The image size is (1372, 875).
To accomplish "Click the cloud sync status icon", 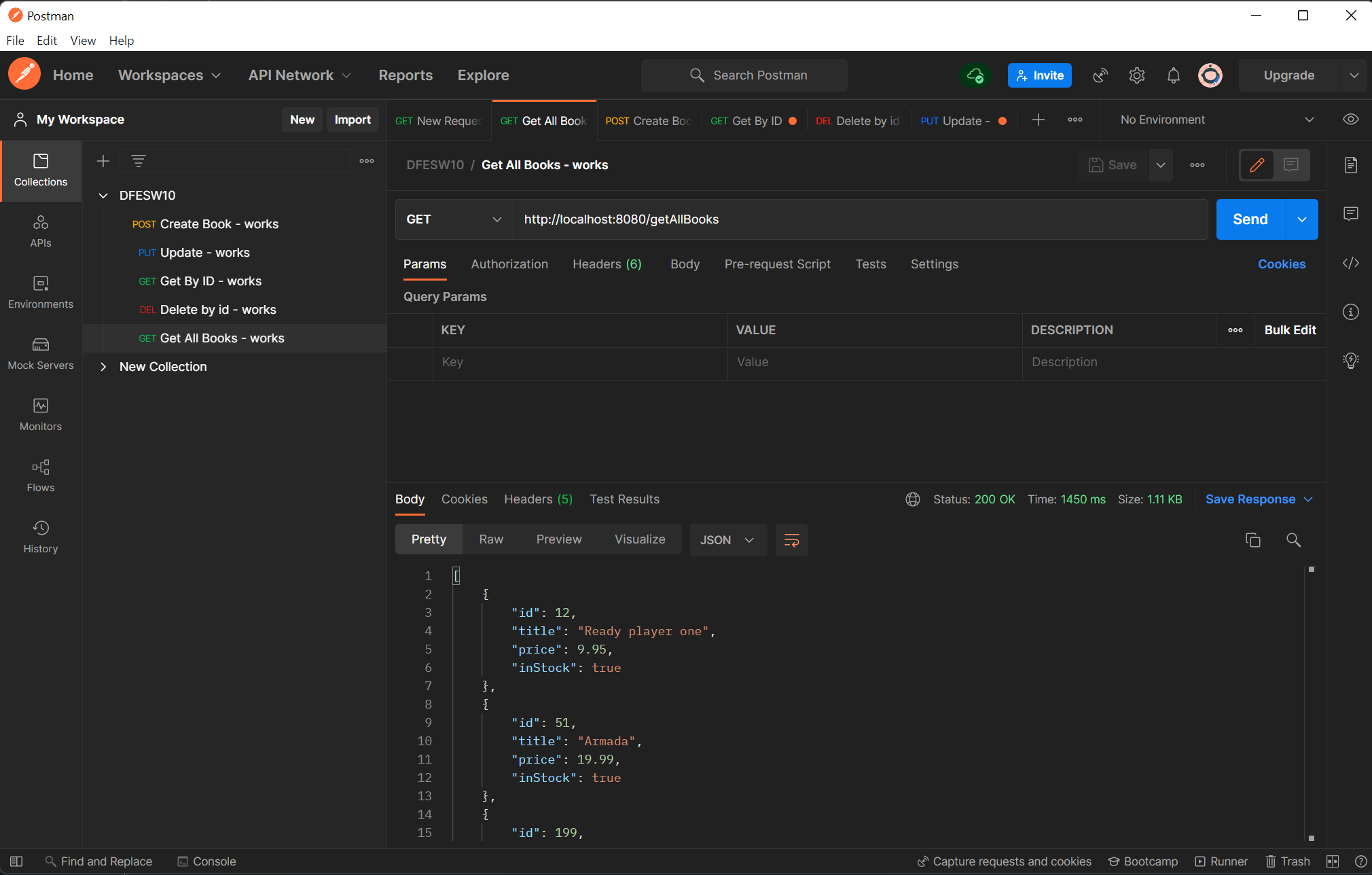I will (975, 75).
